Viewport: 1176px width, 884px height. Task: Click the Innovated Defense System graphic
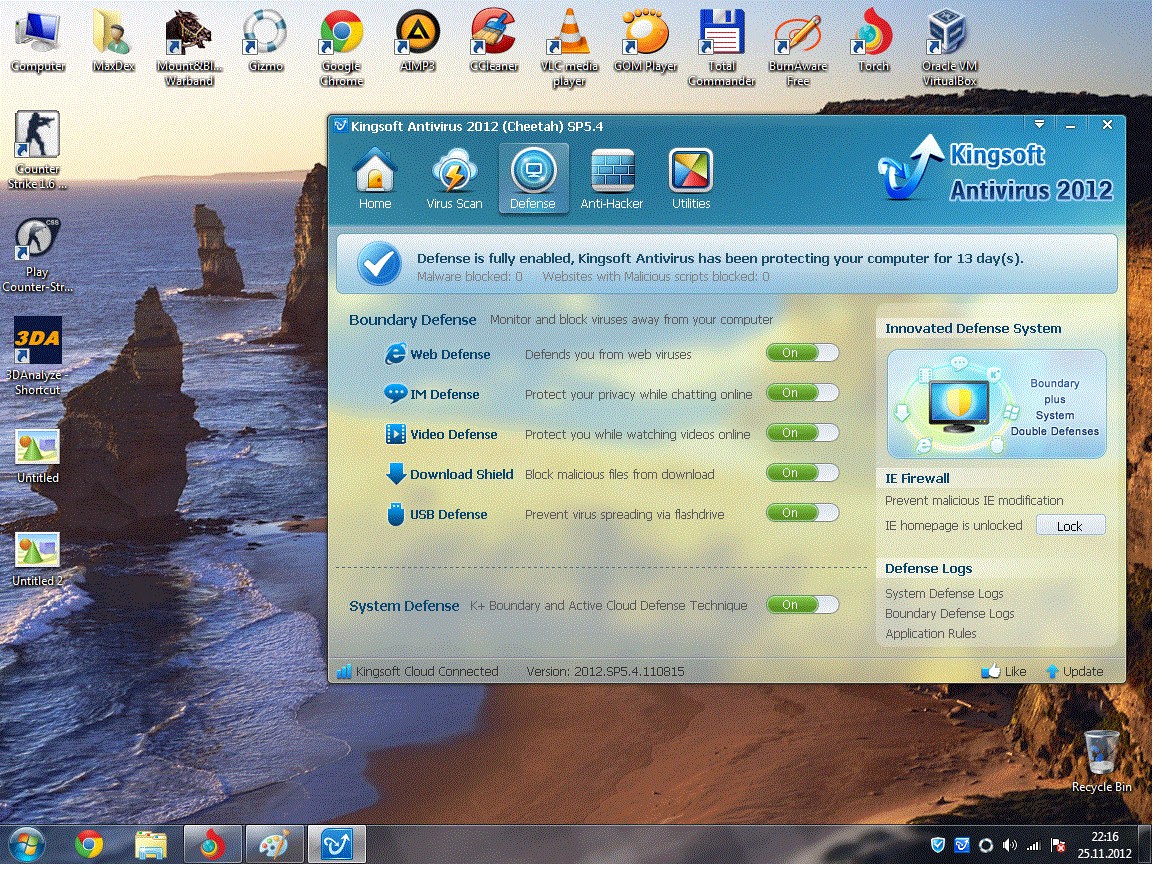(x=996, y=404)
